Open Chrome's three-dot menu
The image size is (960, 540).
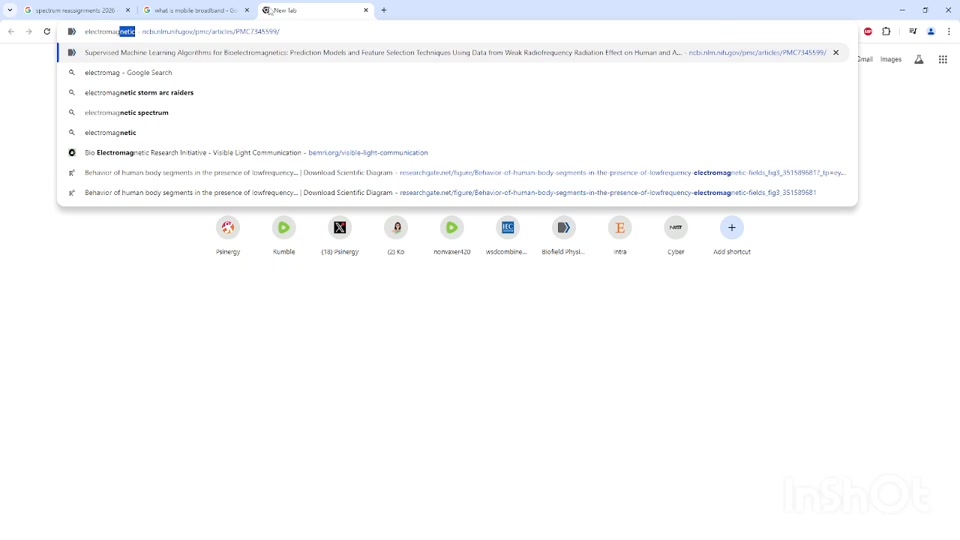[x=948, y=32]
